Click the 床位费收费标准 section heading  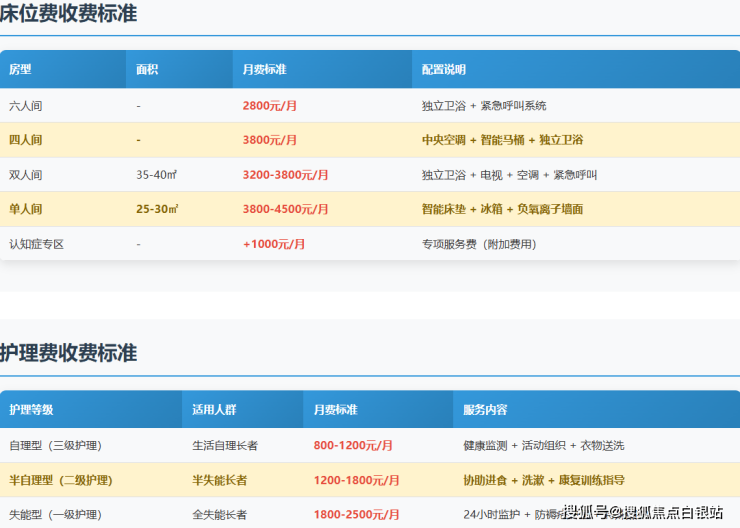(69, 14)
